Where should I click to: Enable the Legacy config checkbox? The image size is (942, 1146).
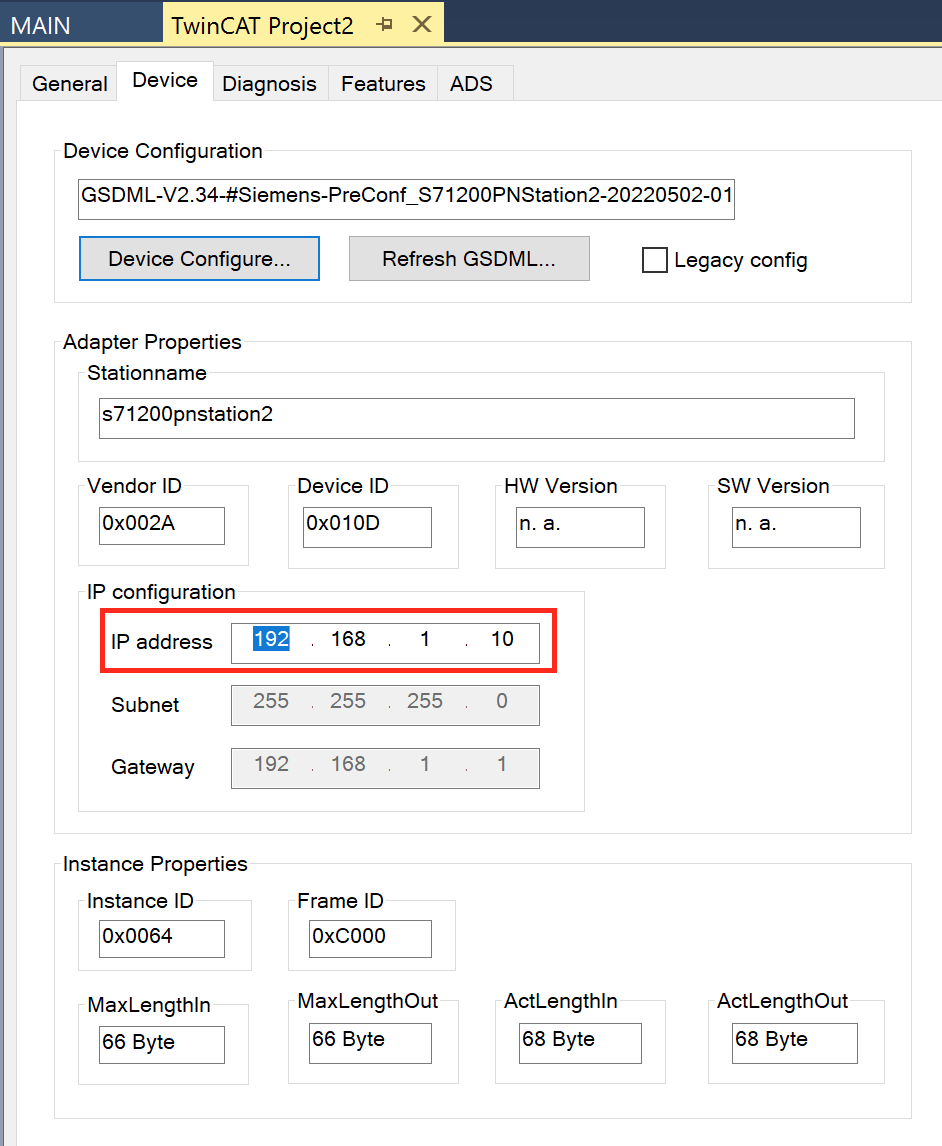coord(654,260)
